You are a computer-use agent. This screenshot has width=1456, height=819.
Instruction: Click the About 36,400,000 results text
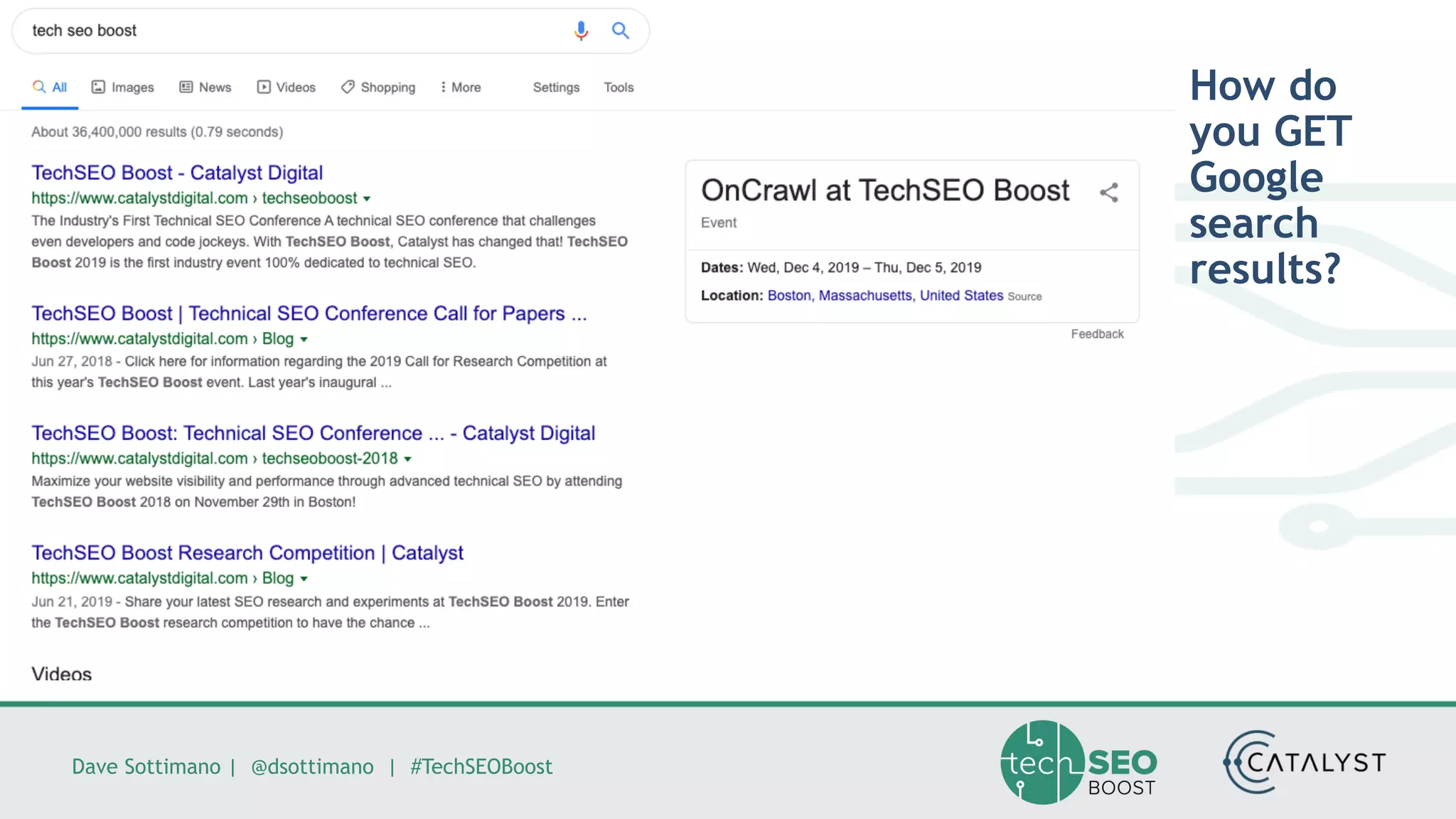(x=157, y=132)
